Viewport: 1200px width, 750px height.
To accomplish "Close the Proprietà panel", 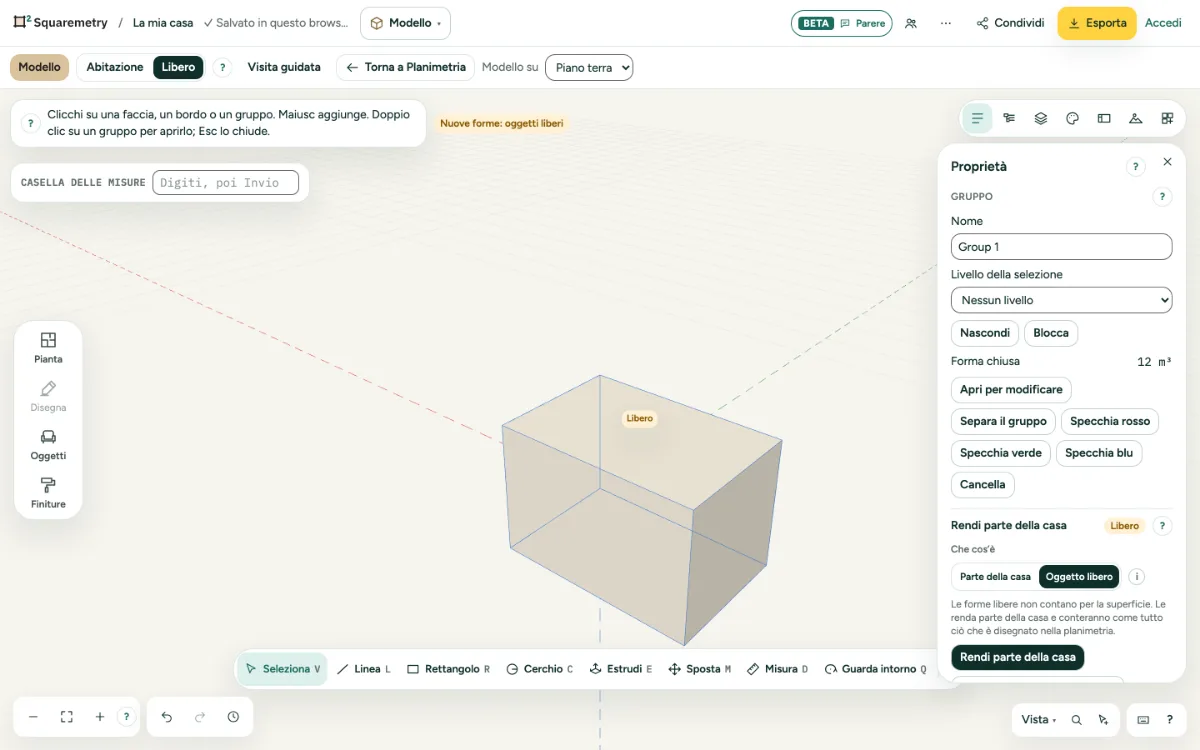I will tap(1167, 162).
